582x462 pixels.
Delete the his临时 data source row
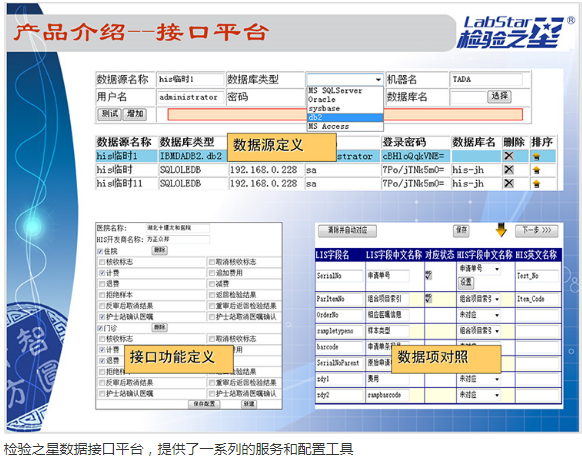[x=509, y=170]
